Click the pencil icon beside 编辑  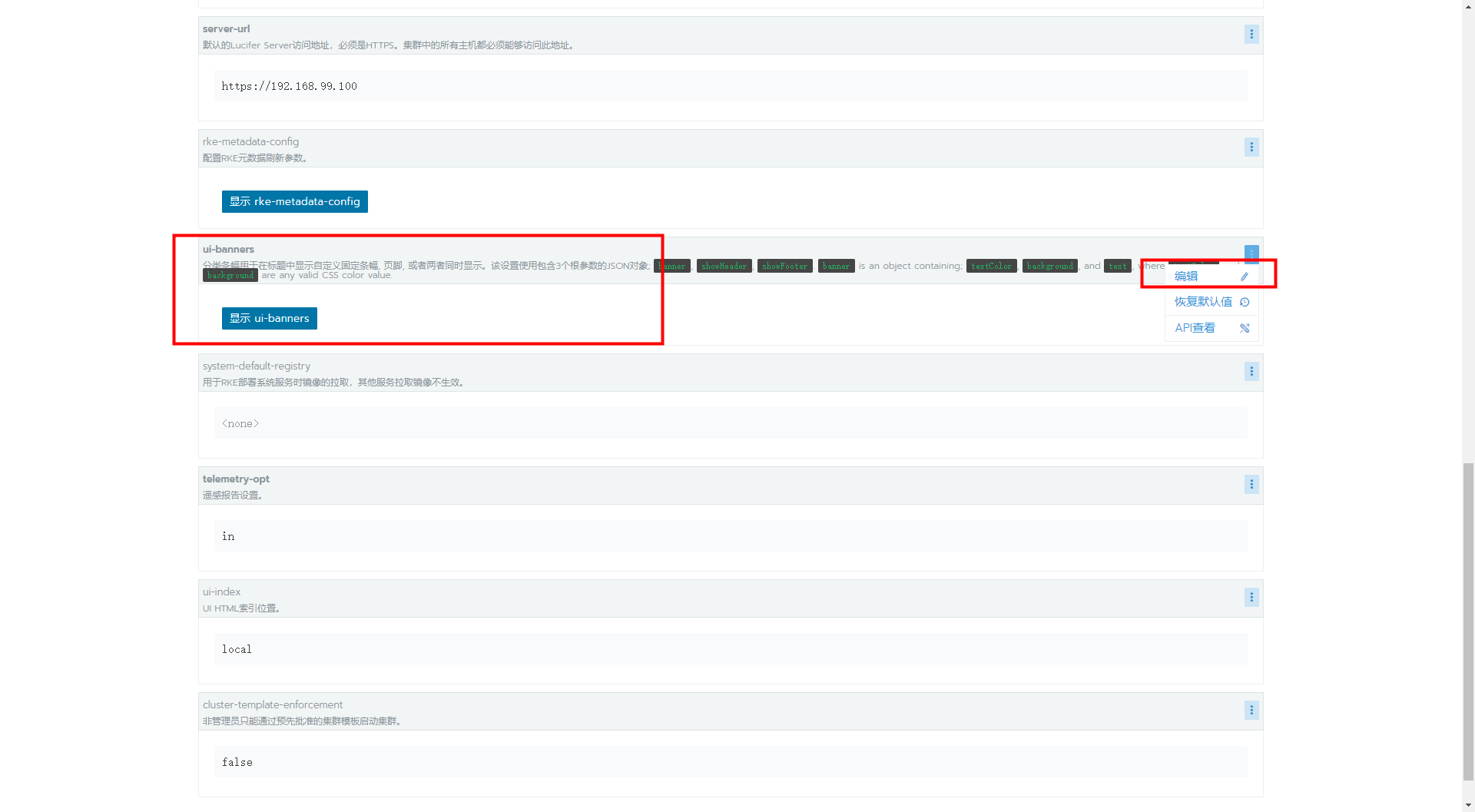pos(1245,277)
